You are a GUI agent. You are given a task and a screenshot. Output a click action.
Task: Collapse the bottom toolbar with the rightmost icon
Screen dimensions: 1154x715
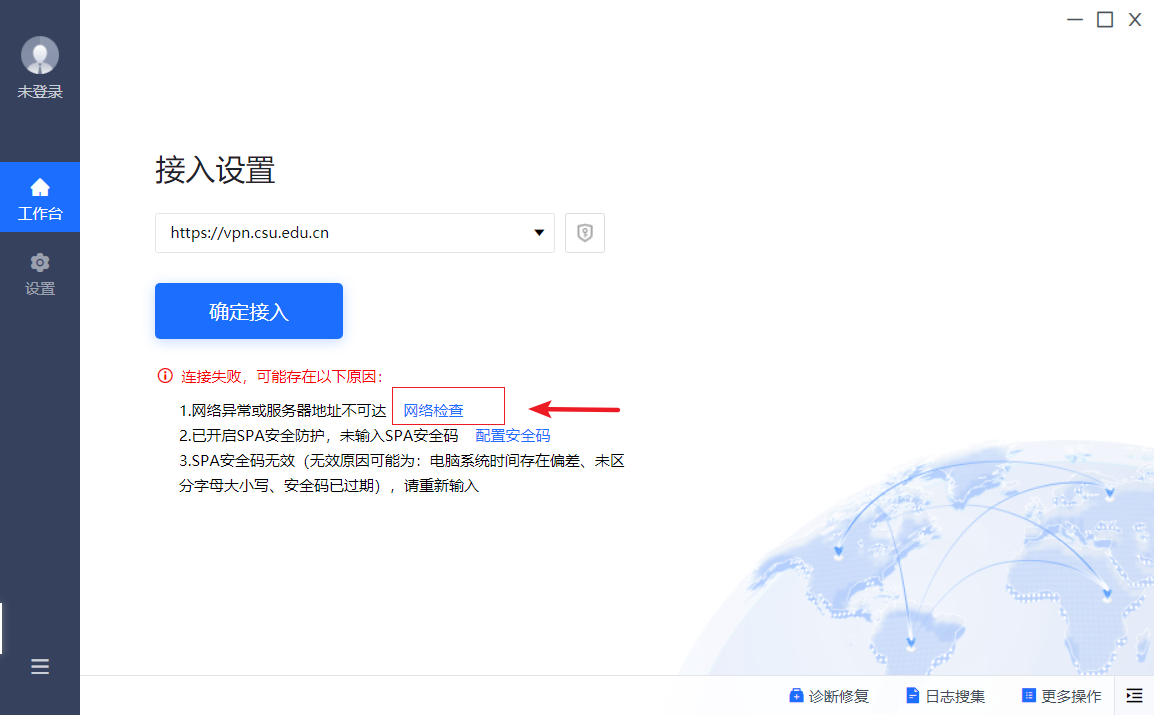pyautogui.click(x=1134, y=695)
